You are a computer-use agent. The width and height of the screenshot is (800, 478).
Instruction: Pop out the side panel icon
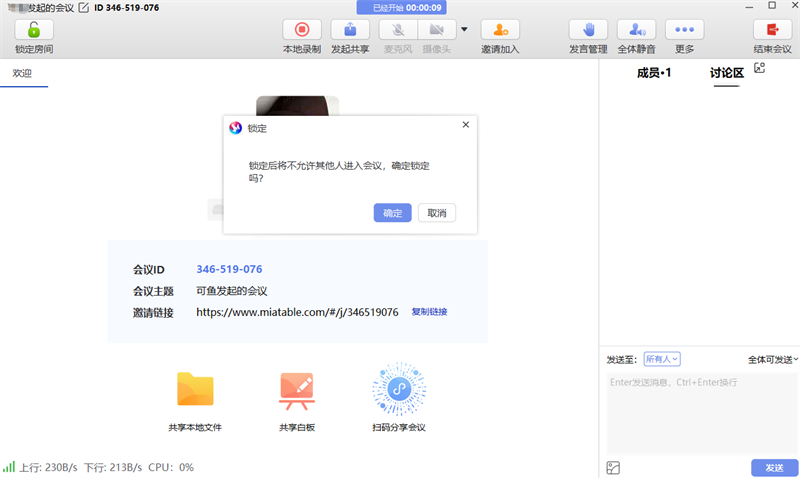(759, 68)
